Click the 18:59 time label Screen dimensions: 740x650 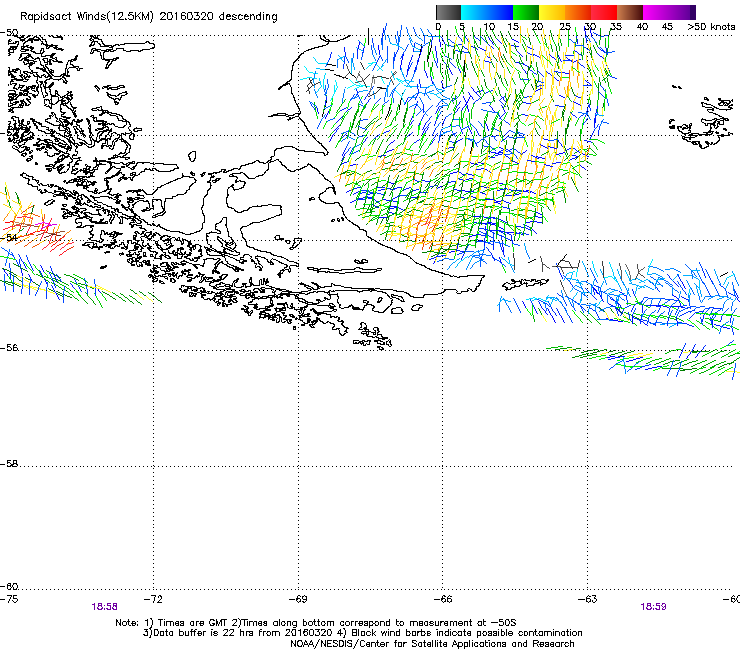click(653, 607)
